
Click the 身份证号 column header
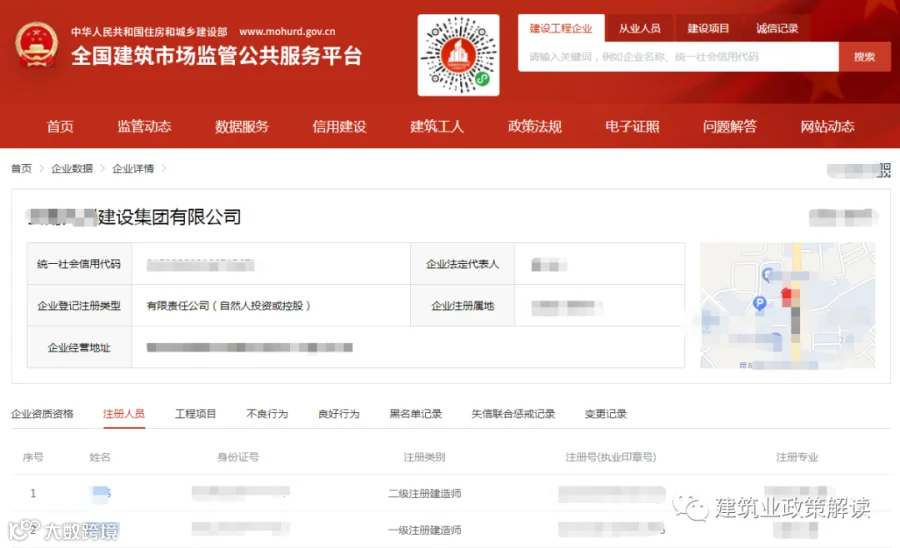(x=238, y=457)
